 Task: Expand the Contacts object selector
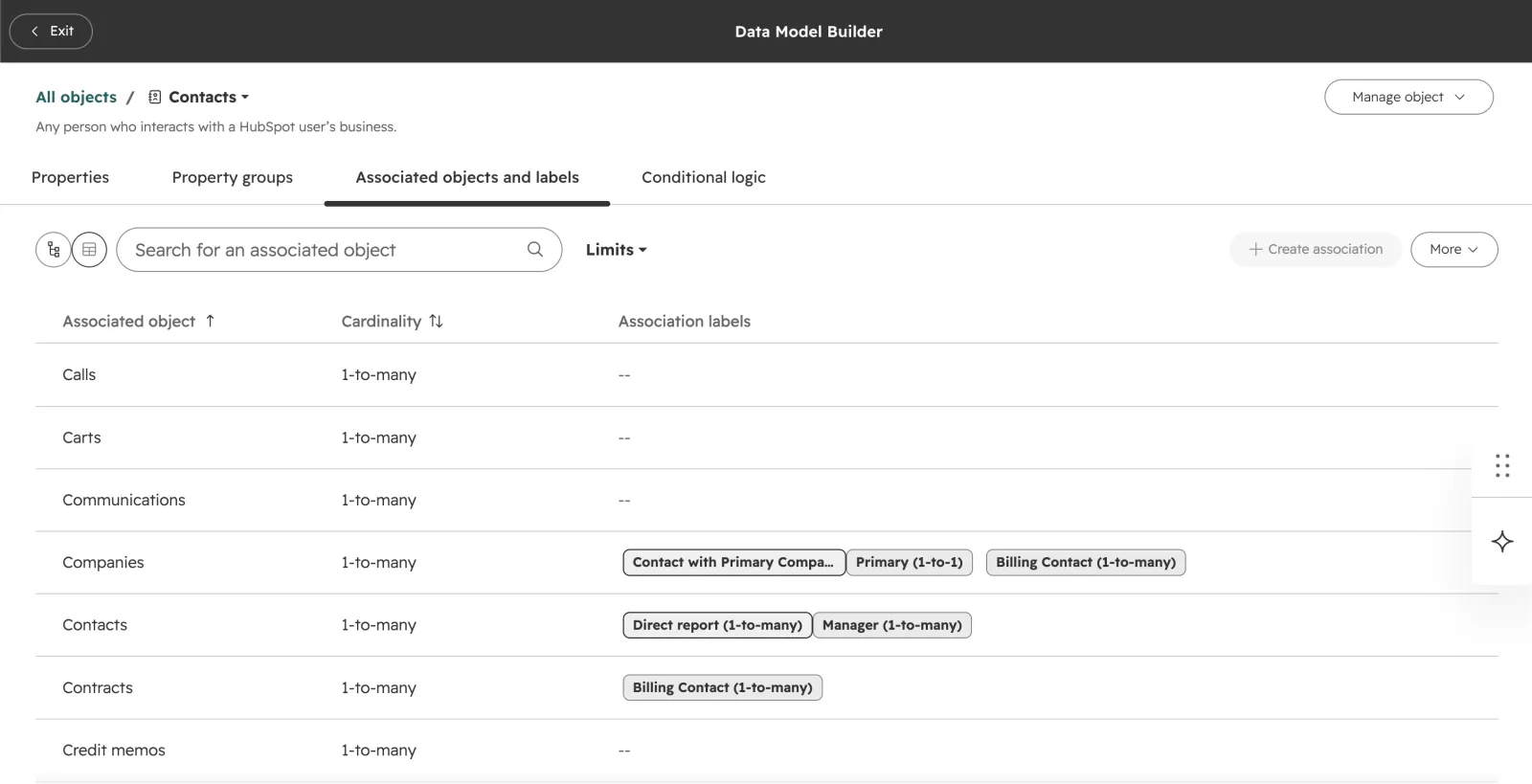209,97
